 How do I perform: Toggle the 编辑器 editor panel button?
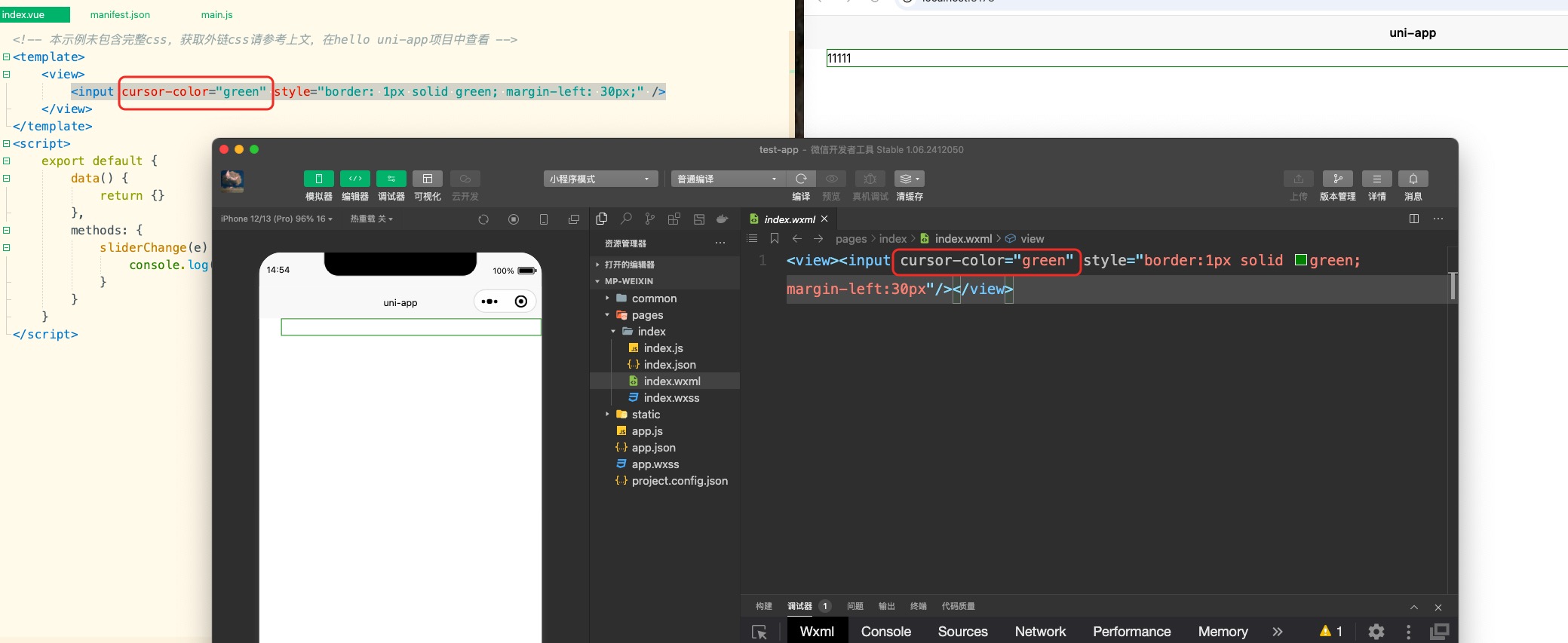[354, 179]
